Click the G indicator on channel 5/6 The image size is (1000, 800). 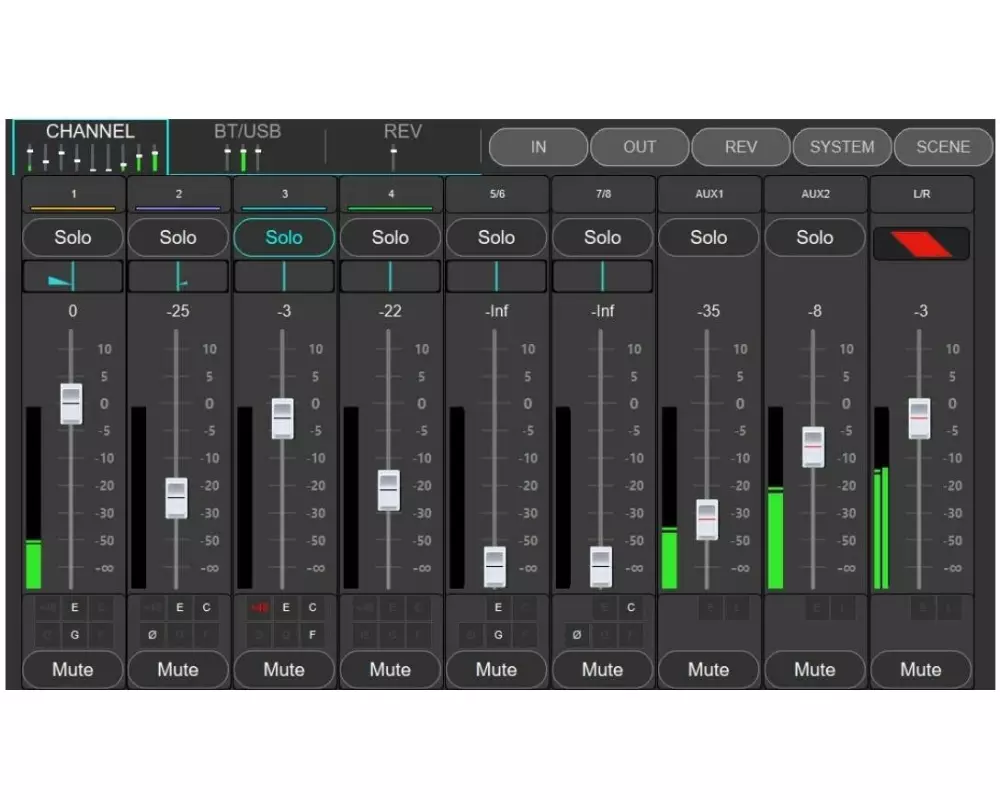(x=498, y=635)
